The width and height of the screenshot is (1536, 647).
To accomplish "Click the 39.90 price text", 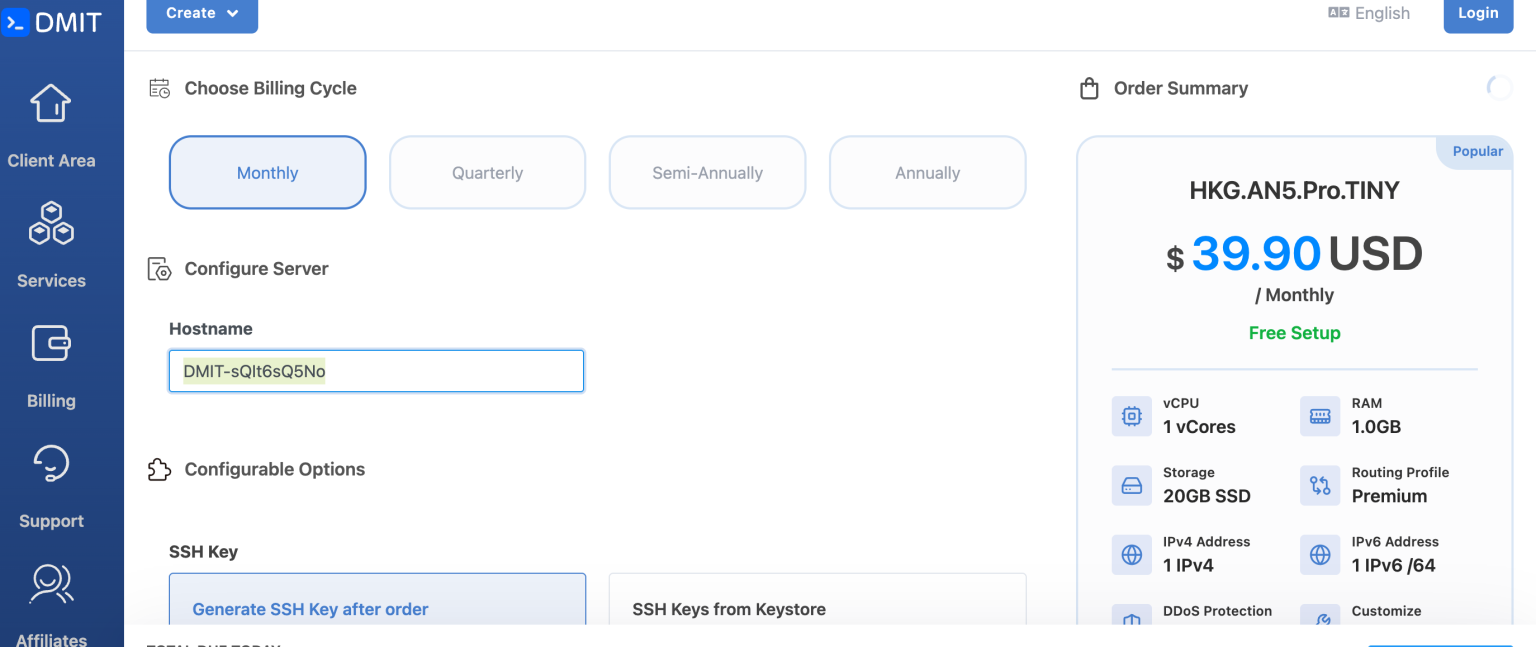I will pos(1256,254).
